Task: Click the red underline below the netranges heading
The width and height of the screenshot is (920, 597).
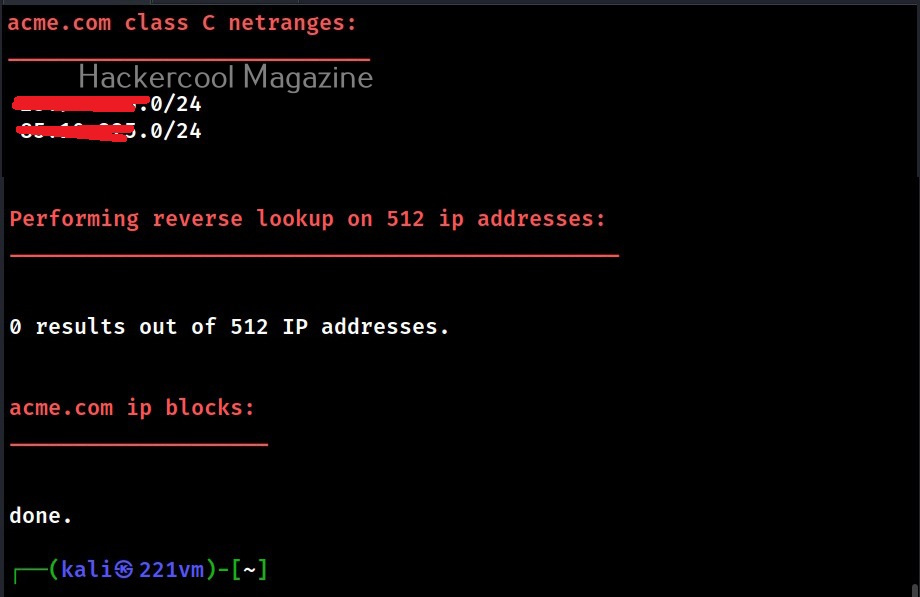Action: 190,60
